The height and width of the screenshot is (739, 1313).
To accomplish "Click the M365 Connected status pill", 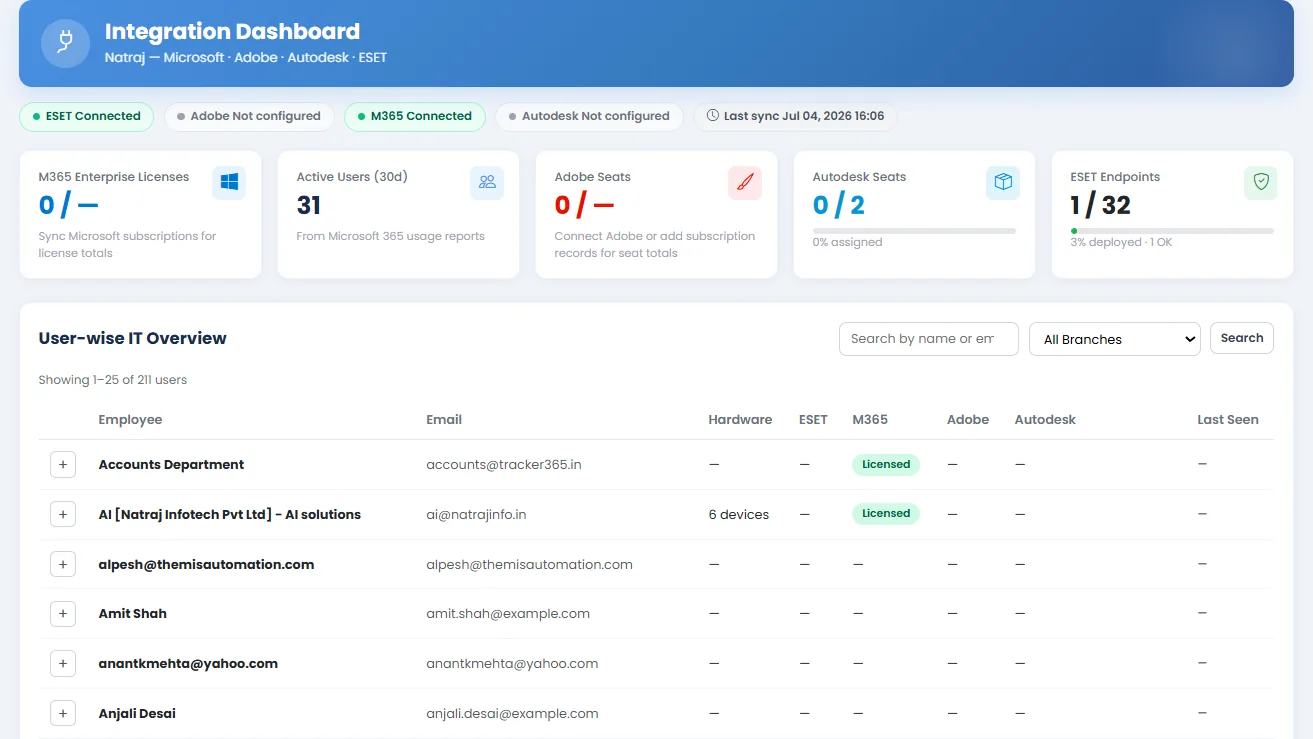I will click(x=415, y=116).
